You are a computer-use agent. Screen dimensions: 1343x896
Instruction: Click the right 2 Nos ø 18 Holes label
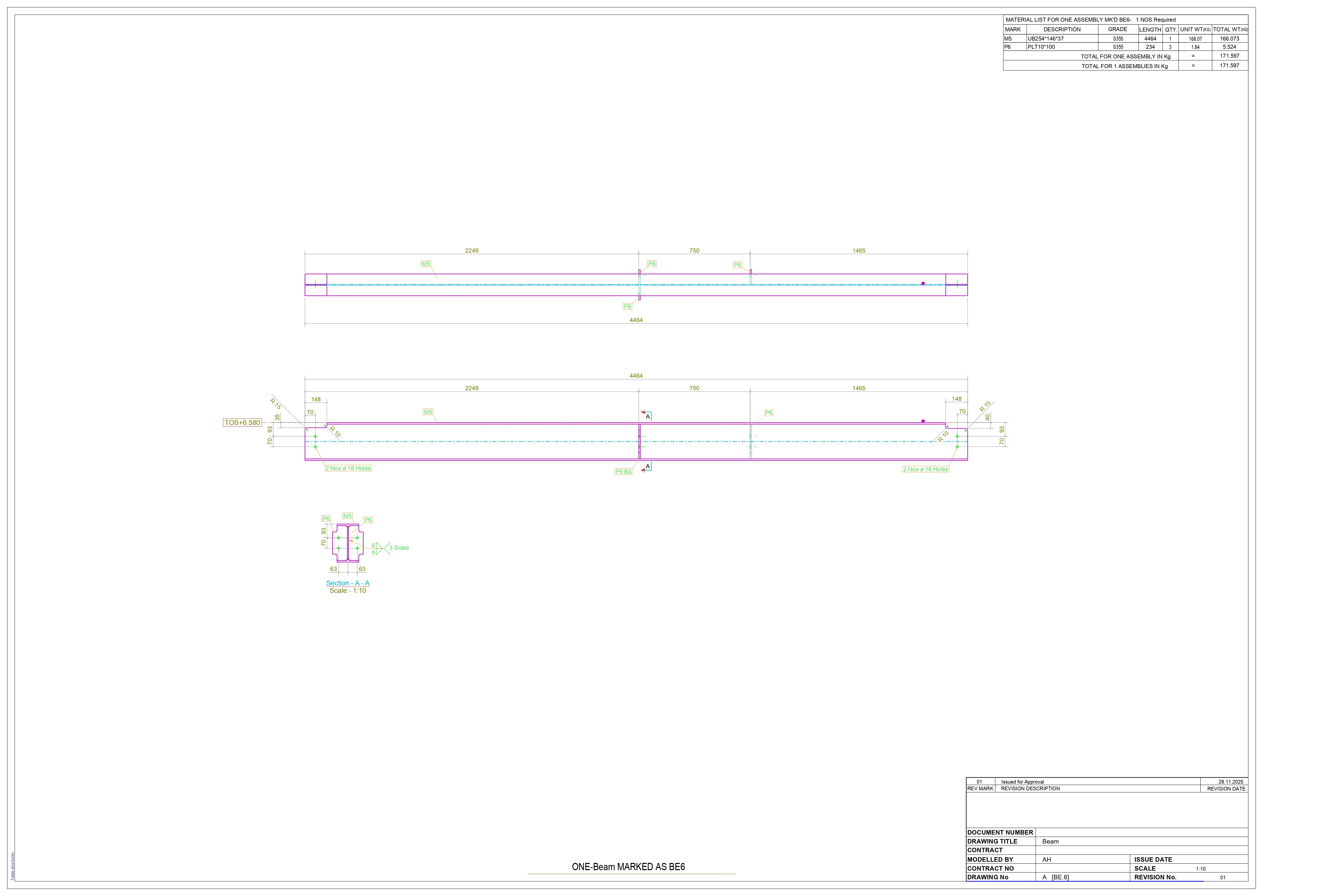(x=926, y=469)
